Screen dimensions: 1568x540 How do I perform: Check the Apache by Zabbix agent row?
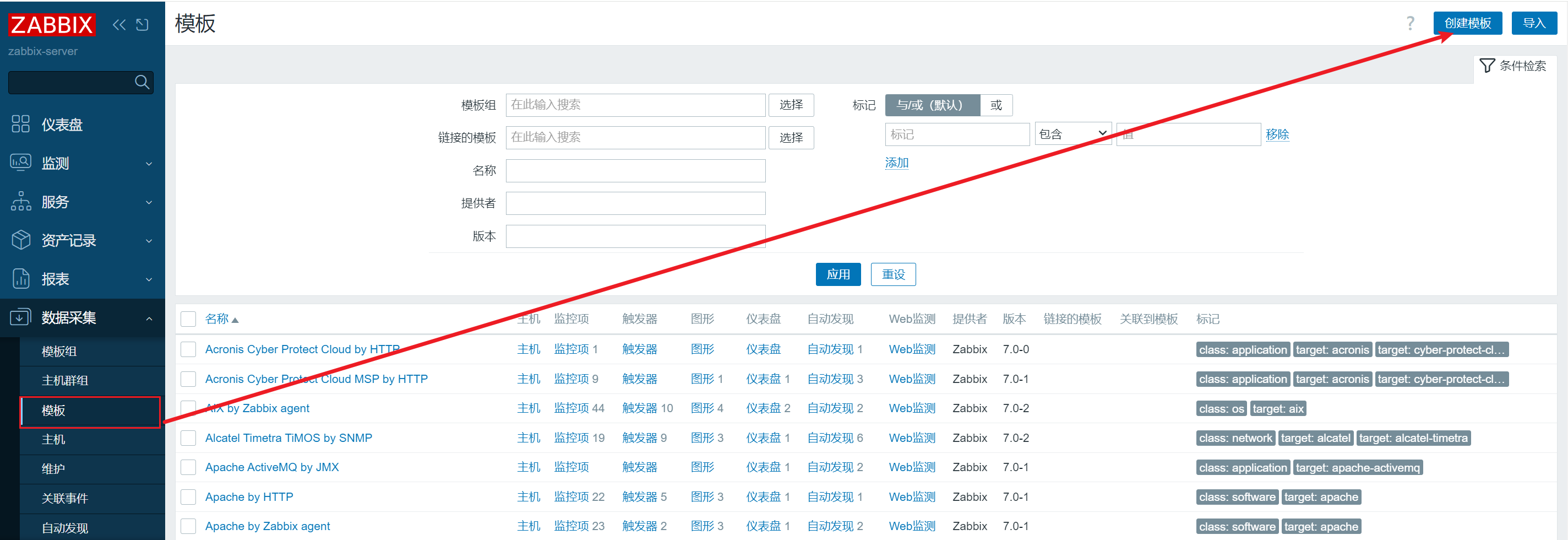189,526
